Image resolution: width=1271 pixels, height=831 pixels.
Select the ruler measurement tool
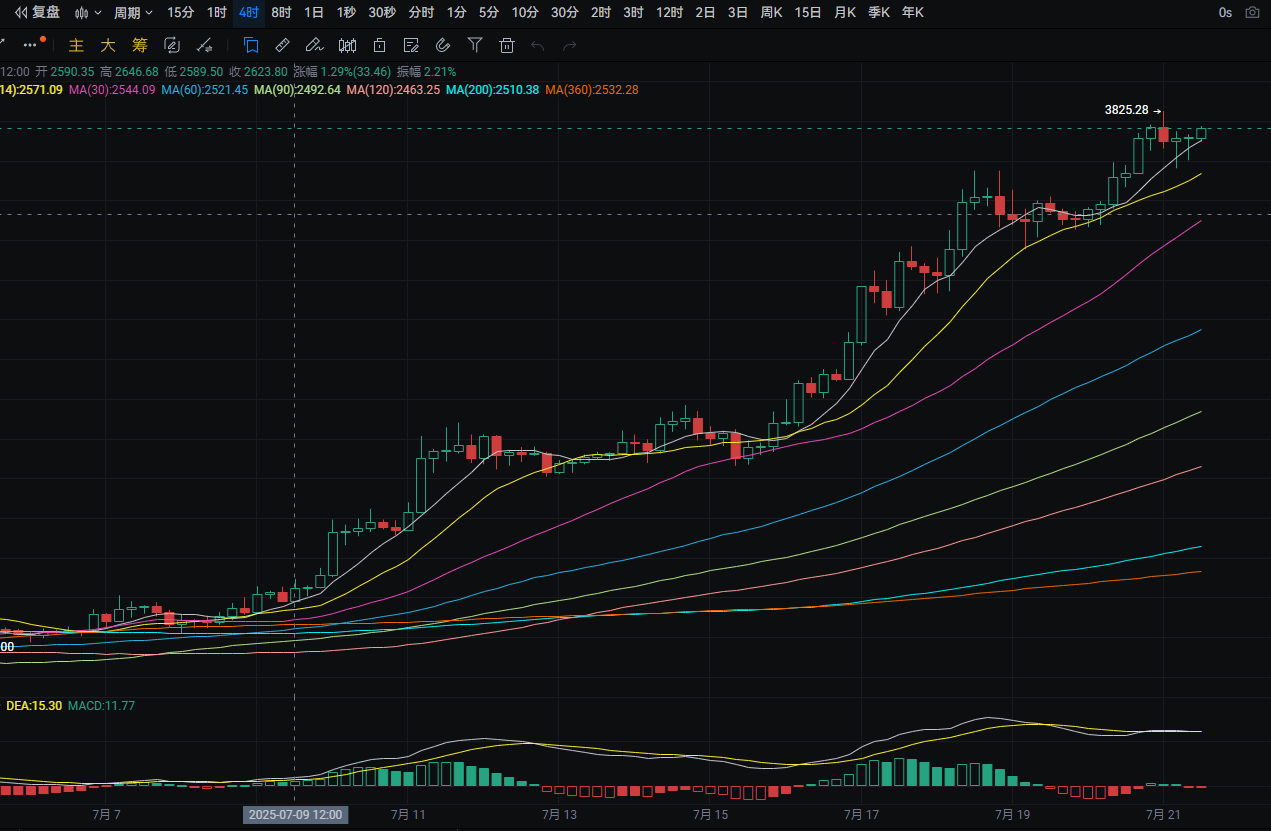coord(282,45)
